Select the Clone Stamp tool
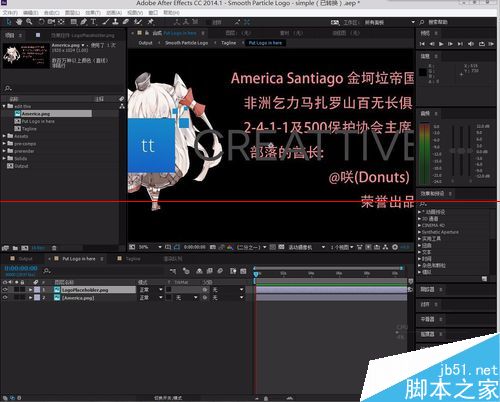Image resolution: width=500 pixels, height=402 pixels. [x=115, y=22]
